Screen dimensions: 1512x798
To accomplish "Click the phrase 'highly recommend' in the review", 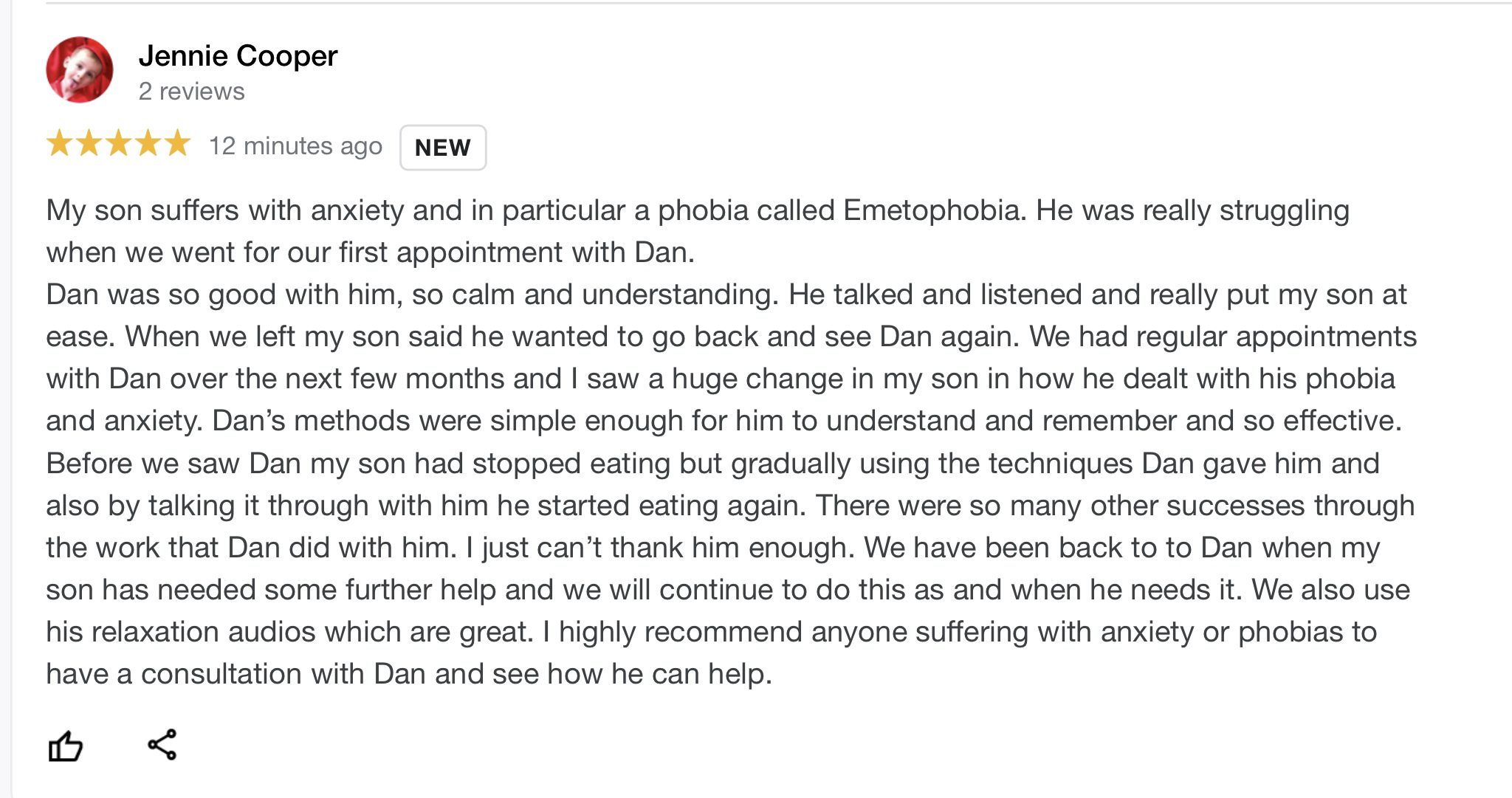I will (680, 632).
